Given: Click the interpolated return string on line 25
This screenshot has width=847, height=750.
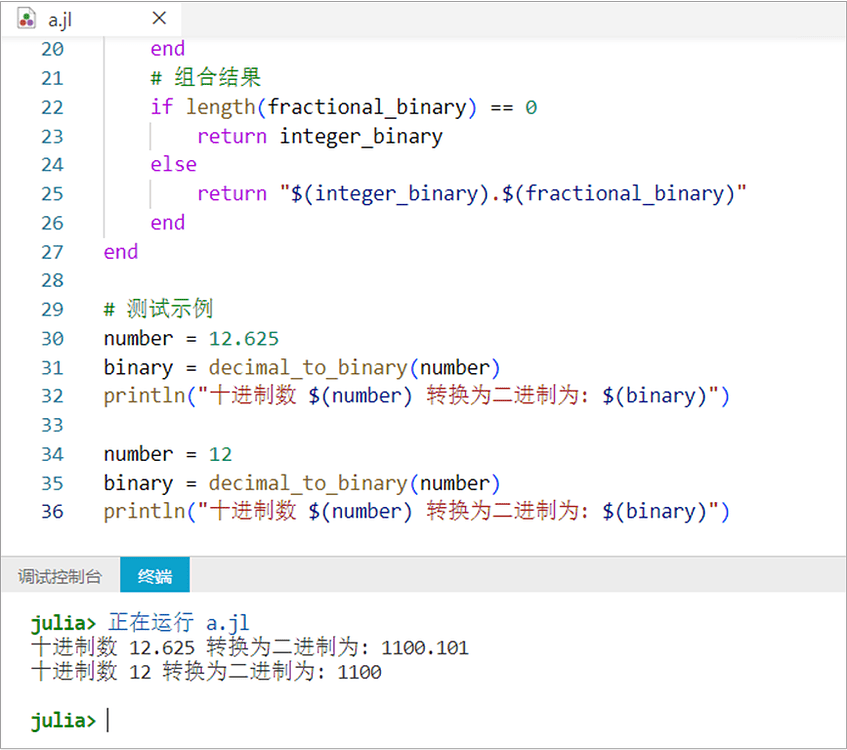Looking at the screenshot, I should pos(513,194).
